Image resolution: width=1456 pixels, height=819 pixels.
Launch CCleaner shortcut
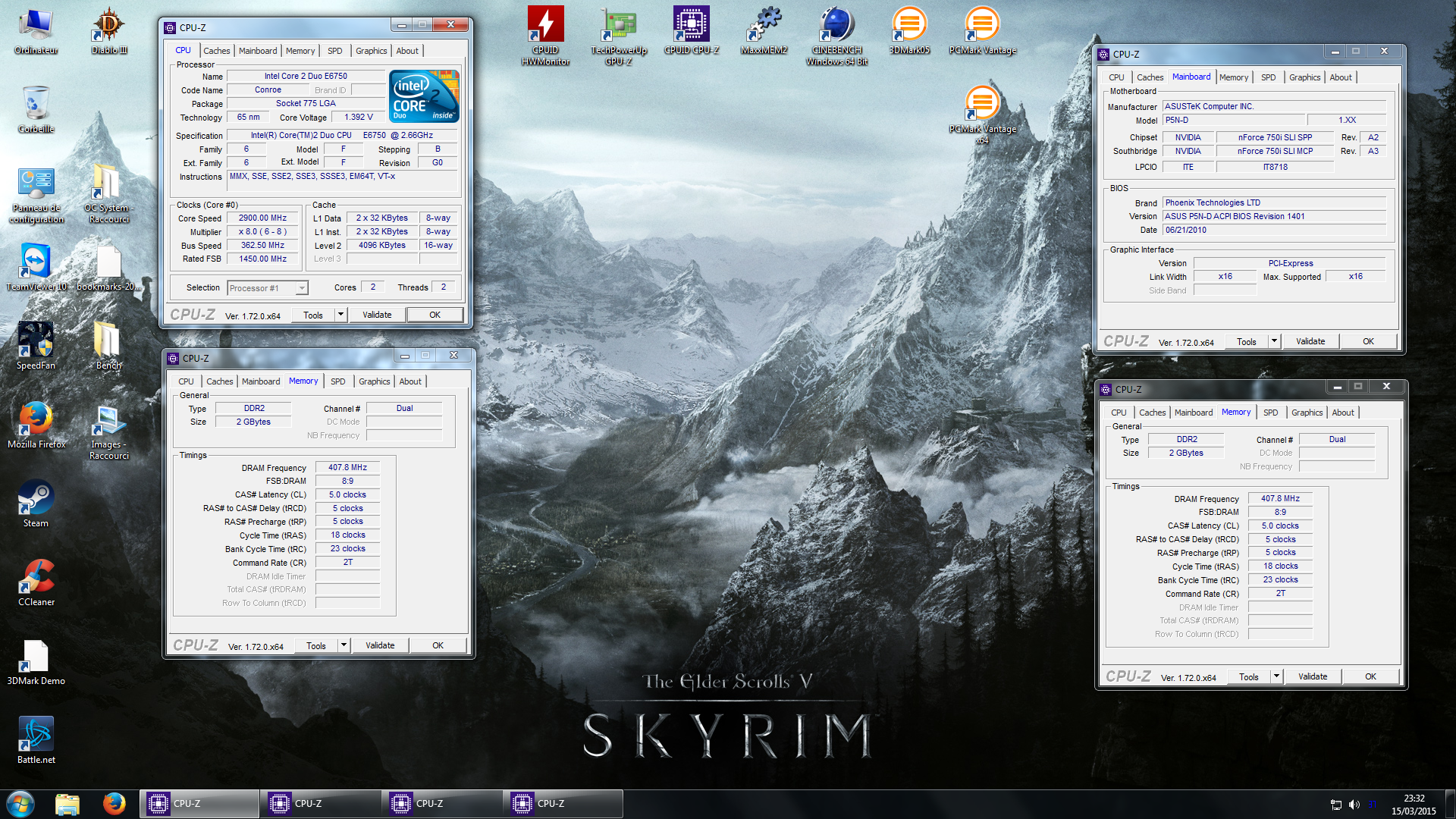coord(36,582)
